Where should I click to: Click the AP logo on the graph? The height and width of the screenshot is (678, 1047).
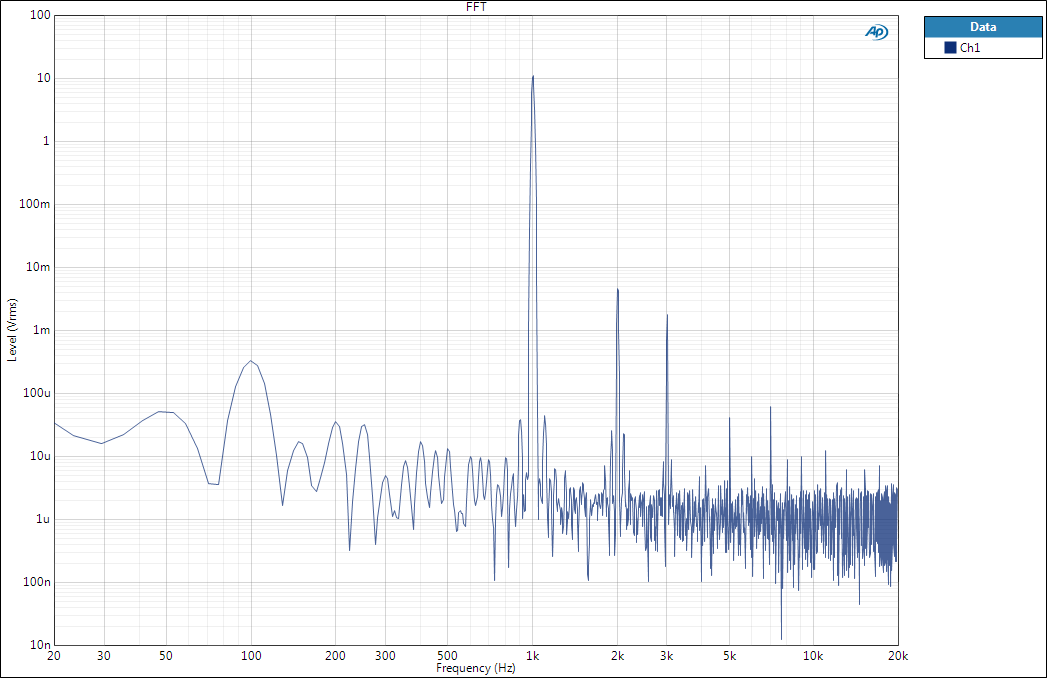(876, 32)
